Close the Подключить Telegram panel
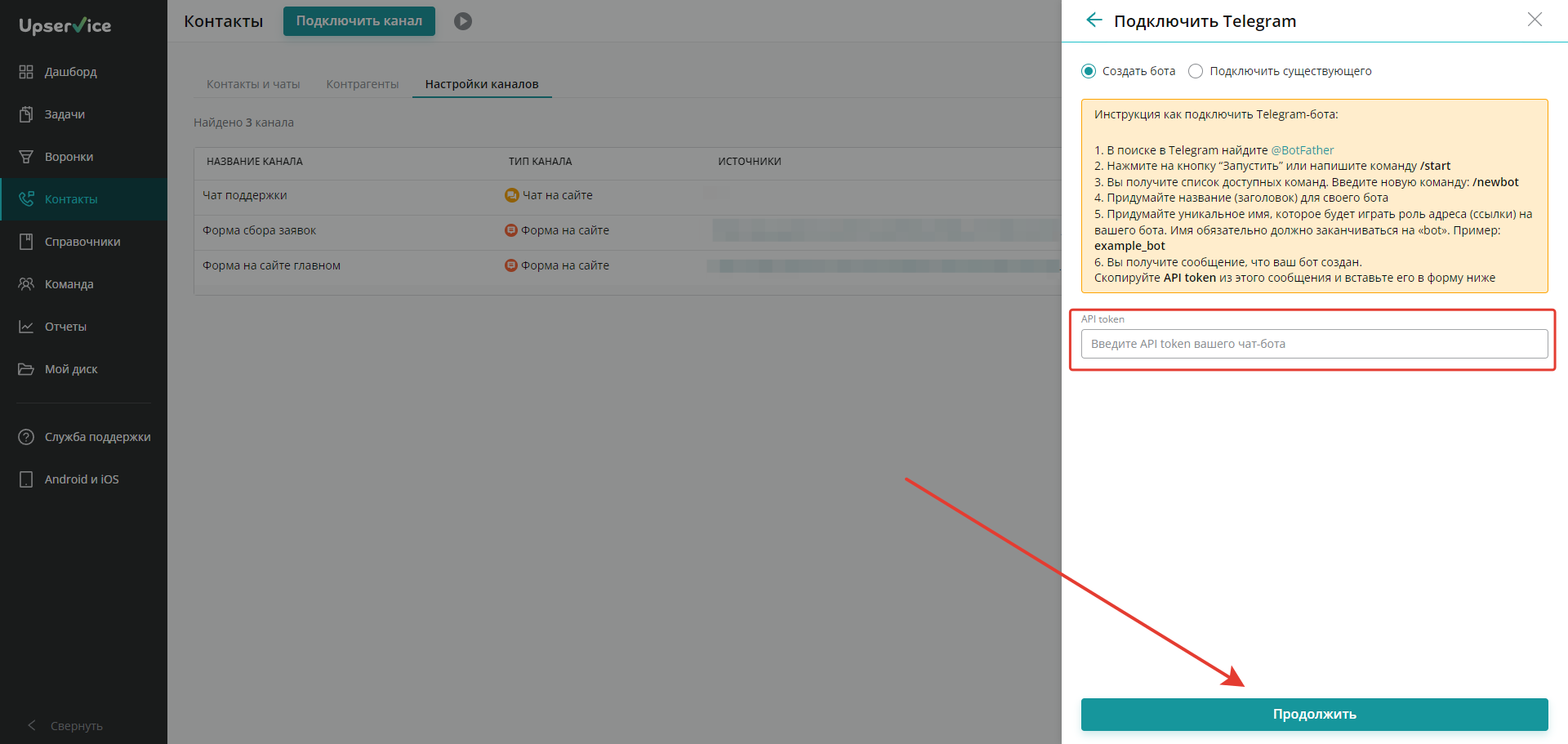The width and height of the screenshot is (1568, 744). click(x=1535, y=20)
